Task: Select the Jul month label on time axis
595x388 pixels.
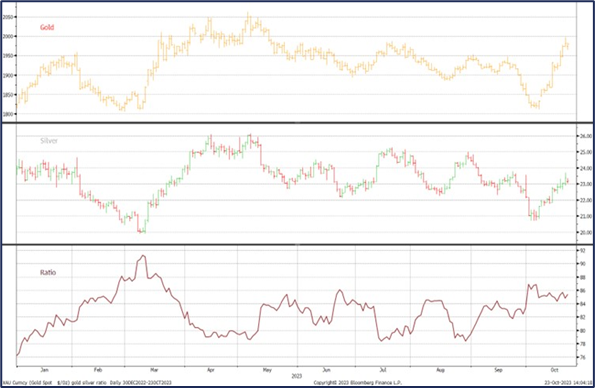Action: [382, 370]
